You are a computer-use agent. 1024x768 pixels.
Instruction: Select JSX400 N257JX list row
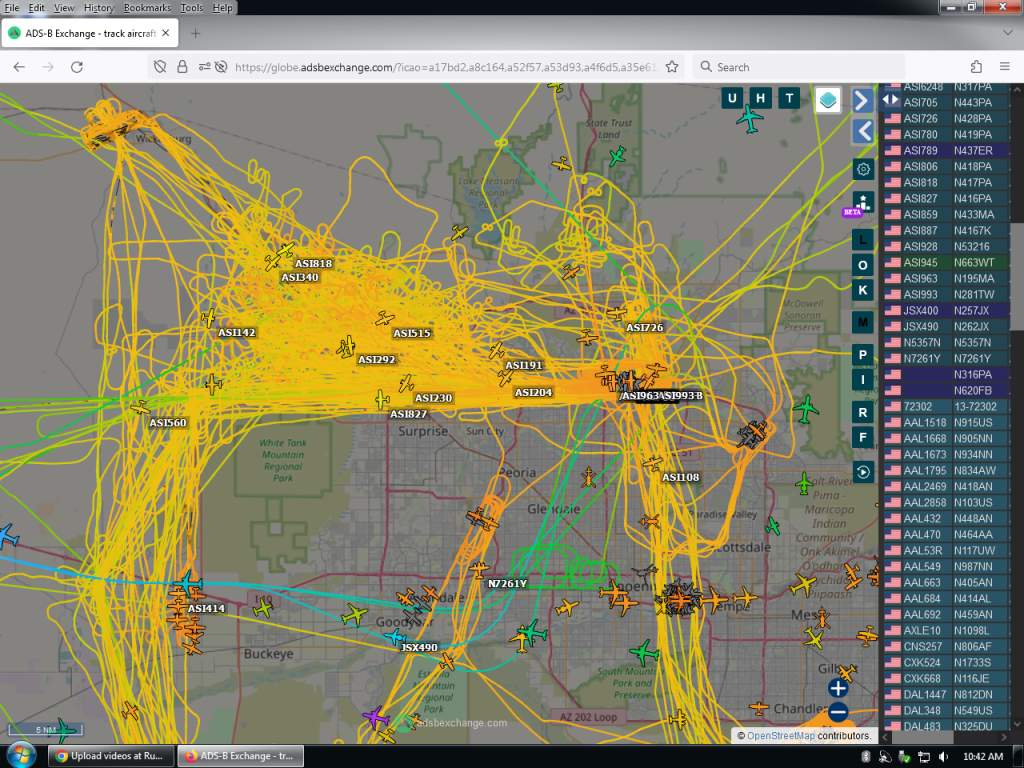[945, 310]
